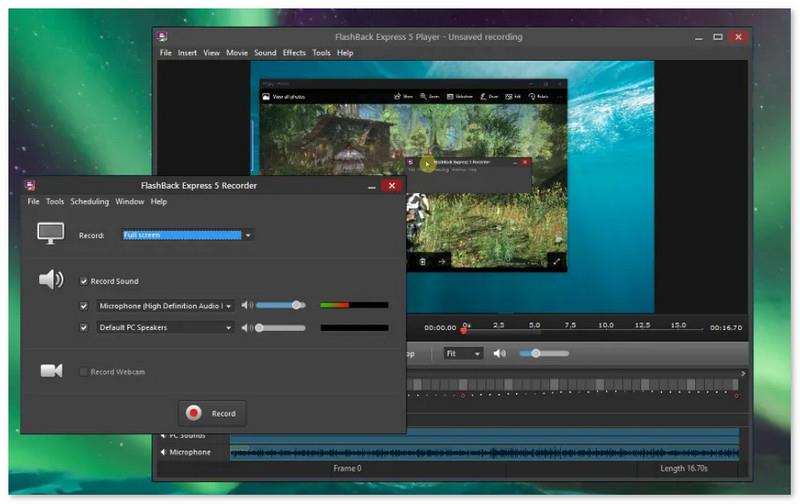Click the FlashBack logo in the Player title bar
The image size is (800, 504).
tap(162, 37)
